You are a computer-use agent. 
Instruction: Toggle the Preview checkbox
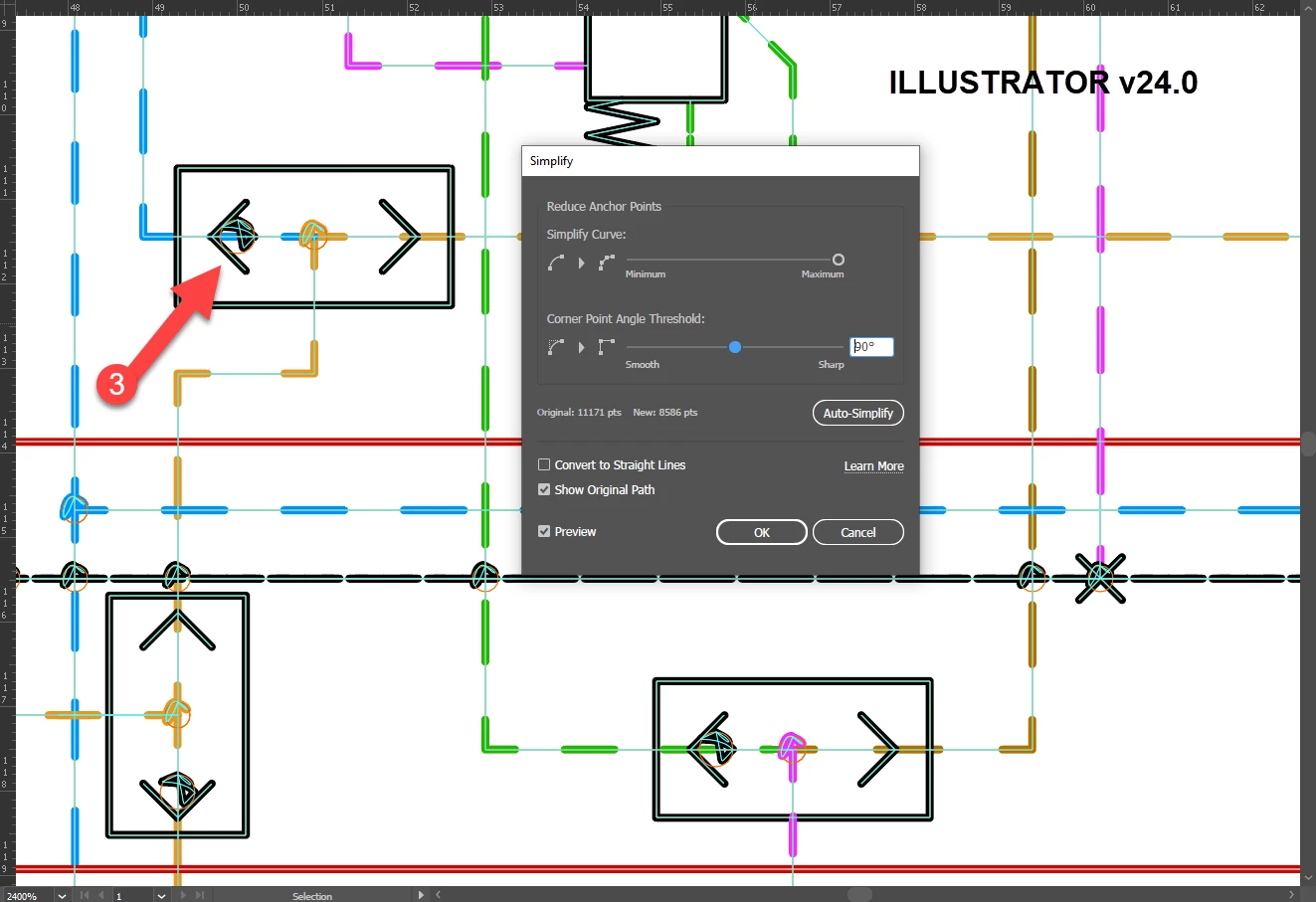(544, 531)
